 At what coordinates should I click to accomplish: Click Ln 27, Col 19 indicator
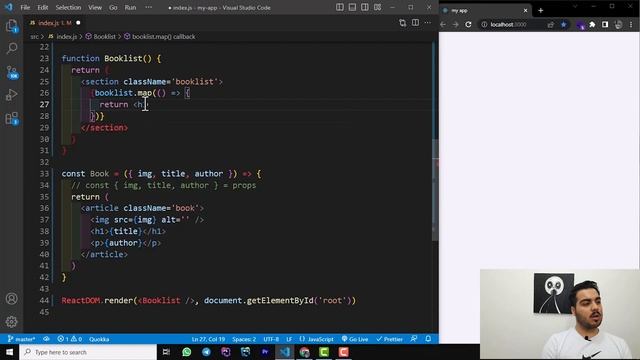208,339
